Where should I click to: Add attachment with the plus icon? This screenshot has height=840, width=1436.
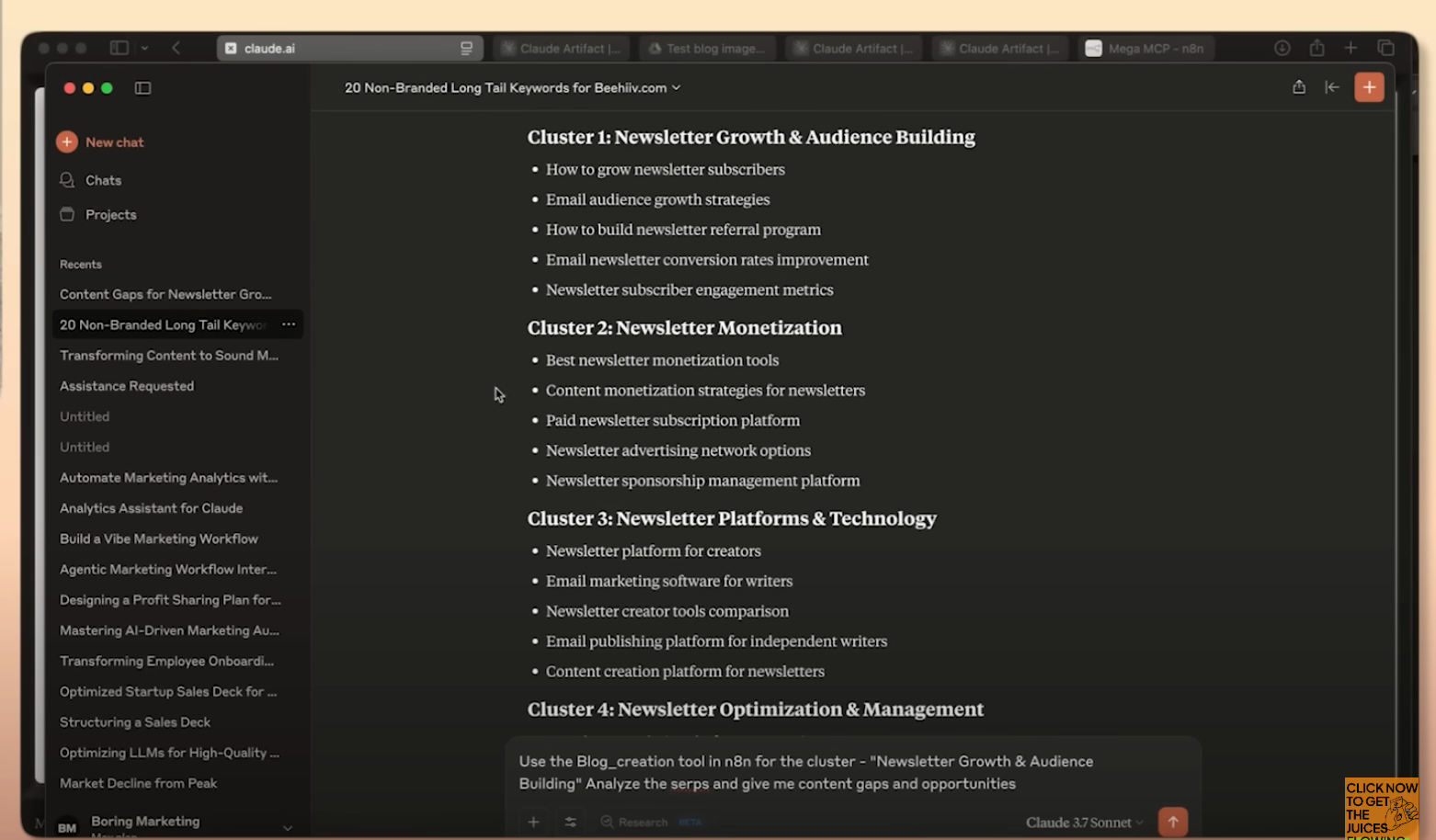coord(533,822)
